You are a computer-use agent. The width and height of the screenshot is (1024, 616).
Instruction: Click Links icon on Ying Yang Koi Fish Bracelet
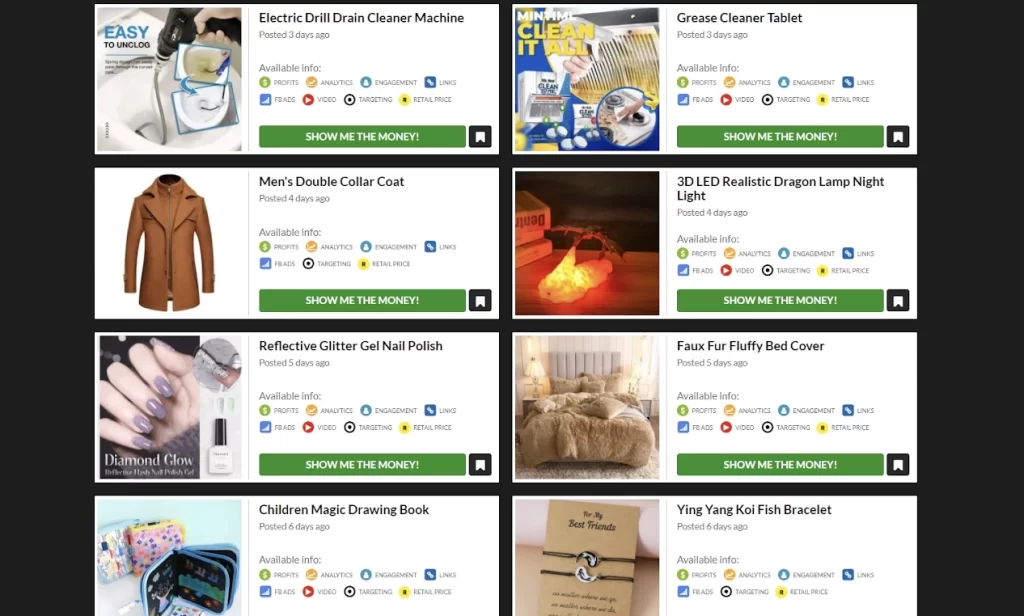pyautogui.click(x=848, y=575)
